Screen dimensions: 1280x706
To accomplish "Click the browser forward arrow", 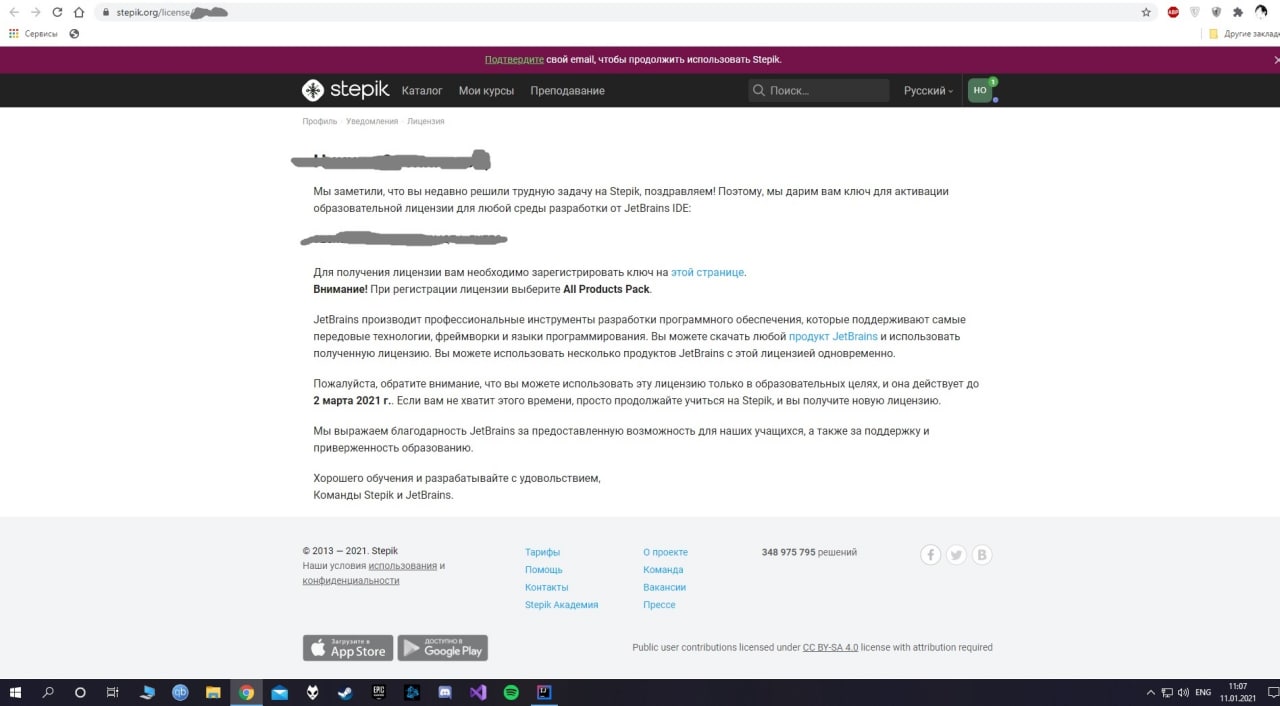I will (35, 12).
